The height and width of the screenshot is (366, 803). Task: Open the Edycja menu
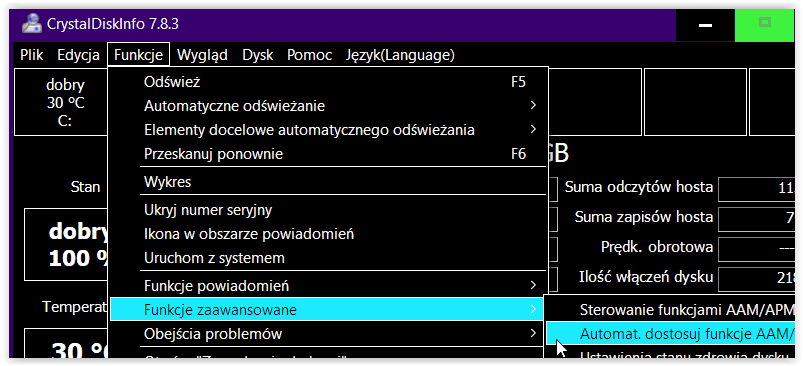pyautogui.click(x=78, y=55)
